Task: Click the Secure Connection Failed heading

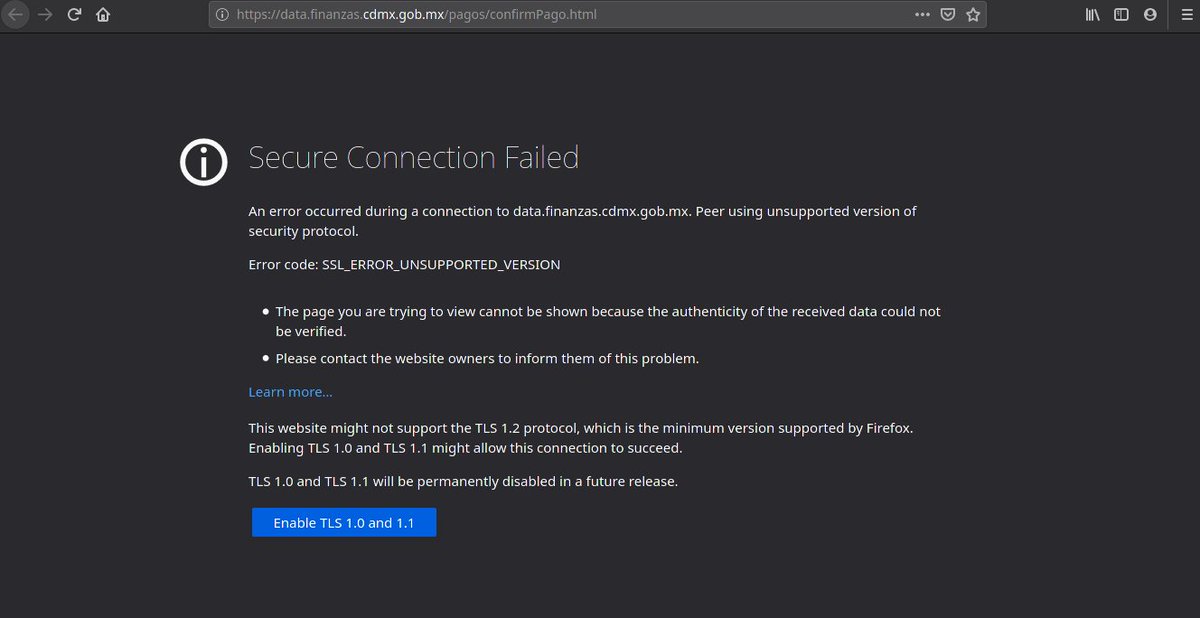Action: click(413, 158)
